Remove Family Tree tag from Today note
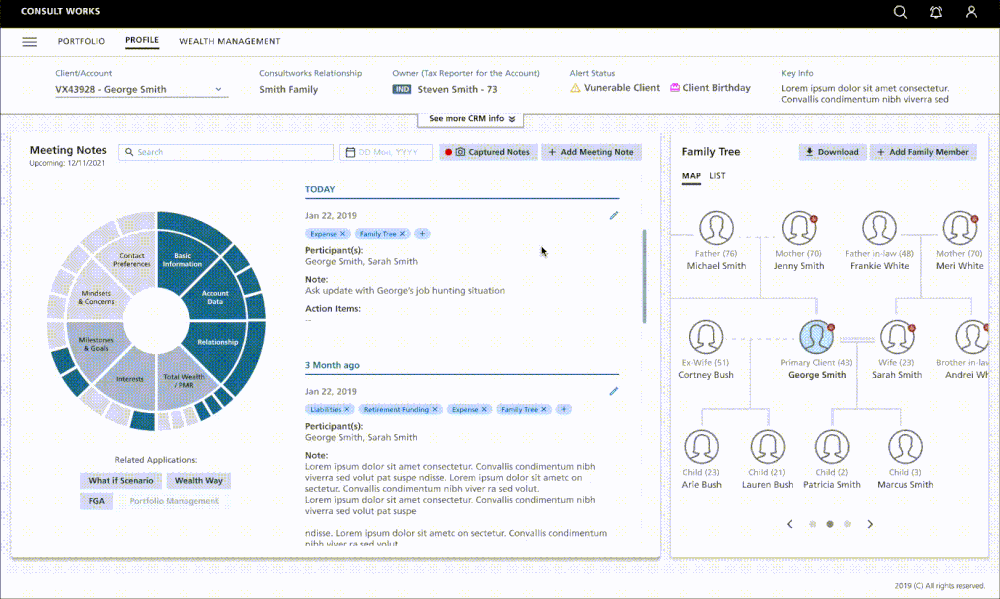Image resolution: width=1000 pixels, height=599 pixels. [x=402, y=234]
